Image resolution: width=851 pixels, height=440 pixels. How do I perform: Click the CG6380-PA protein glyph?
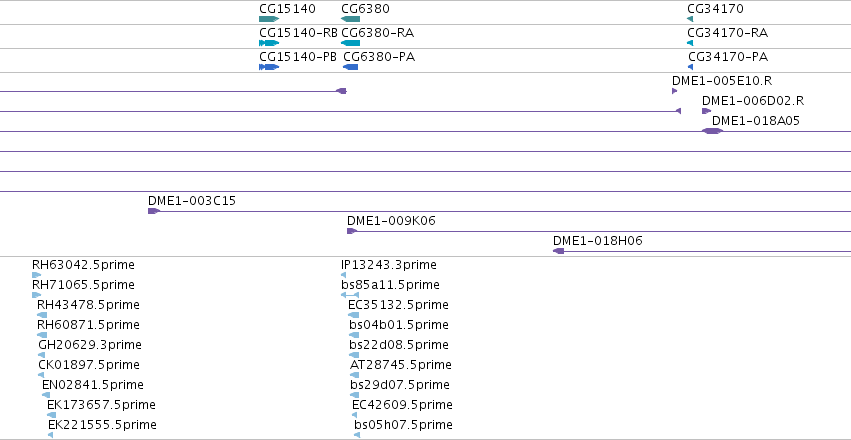coord(351,67)
